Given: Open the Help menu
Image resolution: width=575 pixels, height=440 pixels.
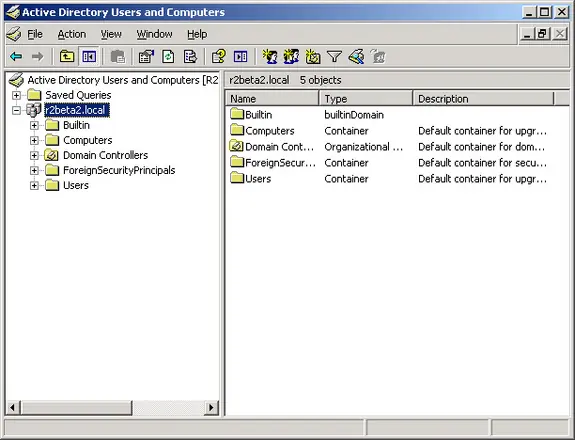Looking at the screenshot, I should 197,34.
